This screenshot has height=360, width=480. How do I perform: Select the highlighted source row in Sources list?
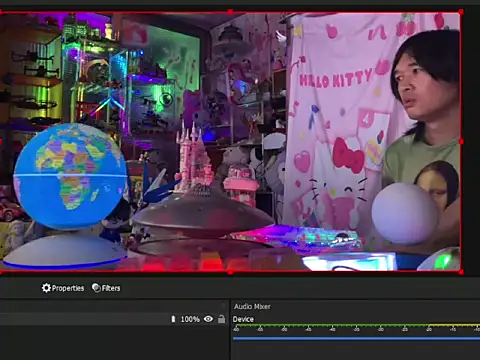click(114, 319)
